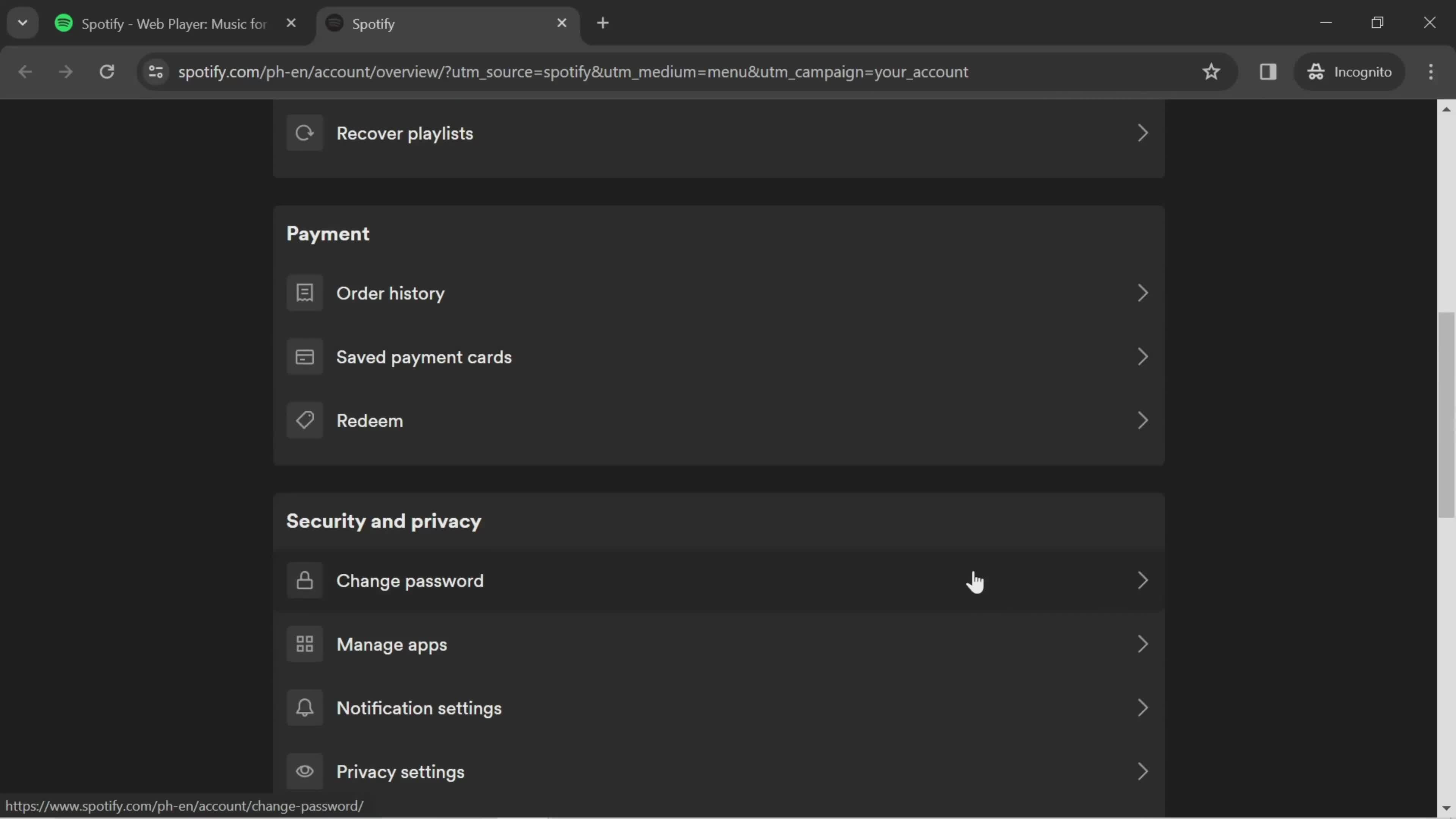1456x819 pixels.
Task: Click the Recover playlists refresh icon
Action: coord(304,133)
